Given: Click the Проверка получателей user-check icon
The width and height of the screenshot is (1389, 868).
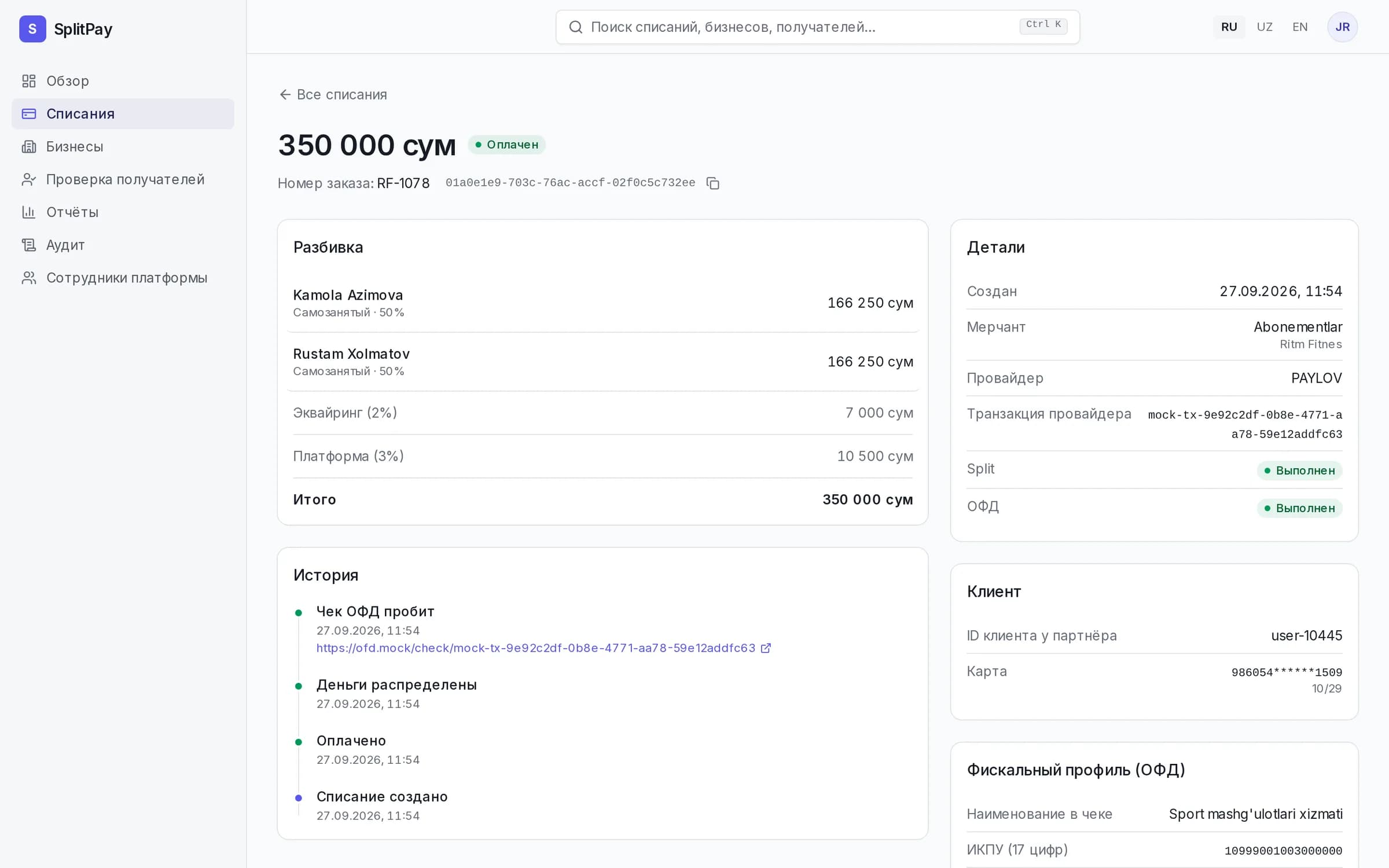Looking at the screenshot, I should [x=29, y=179].
